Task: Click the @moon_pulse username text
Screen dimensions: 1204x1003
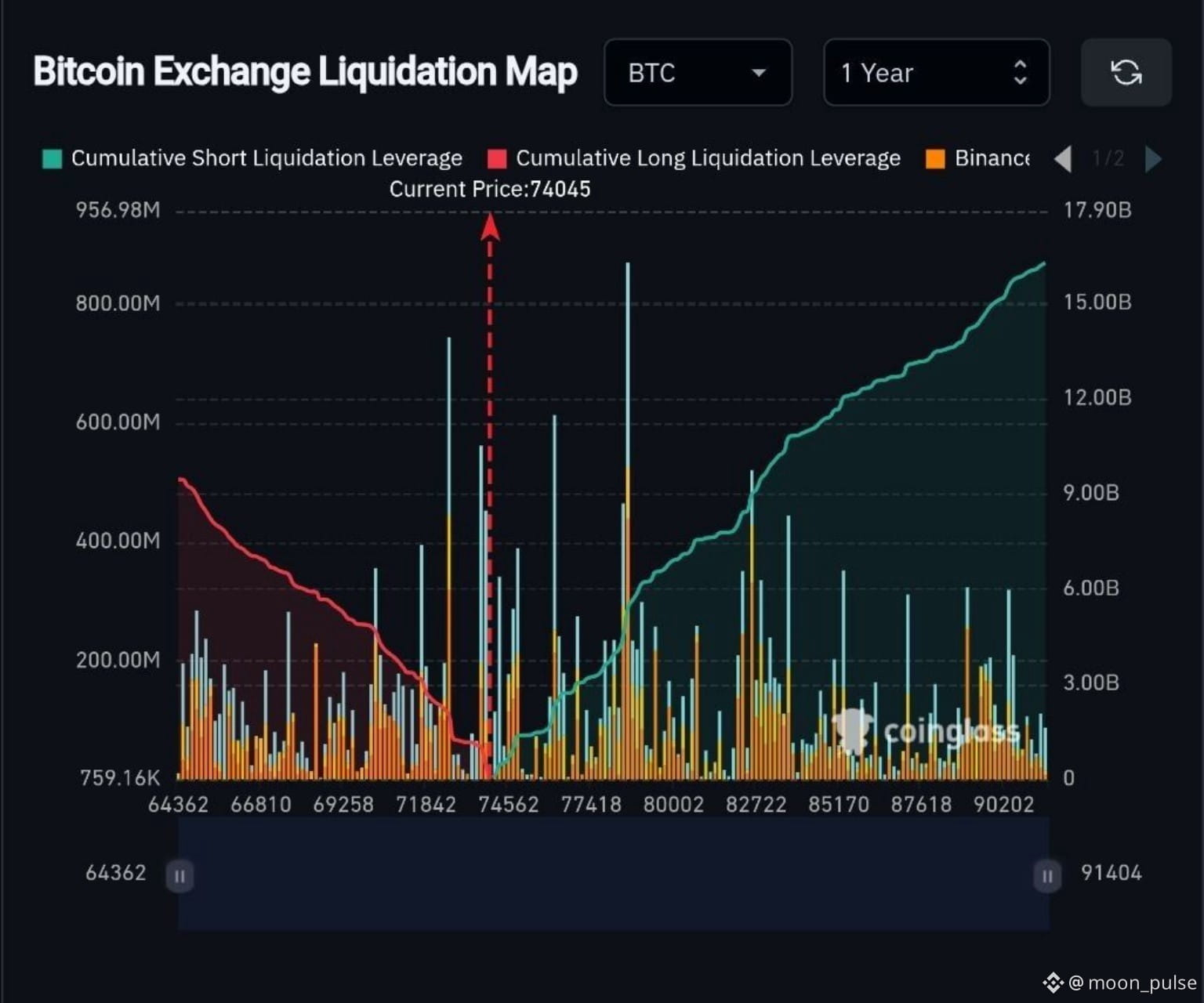Action: click(1133, 983)
